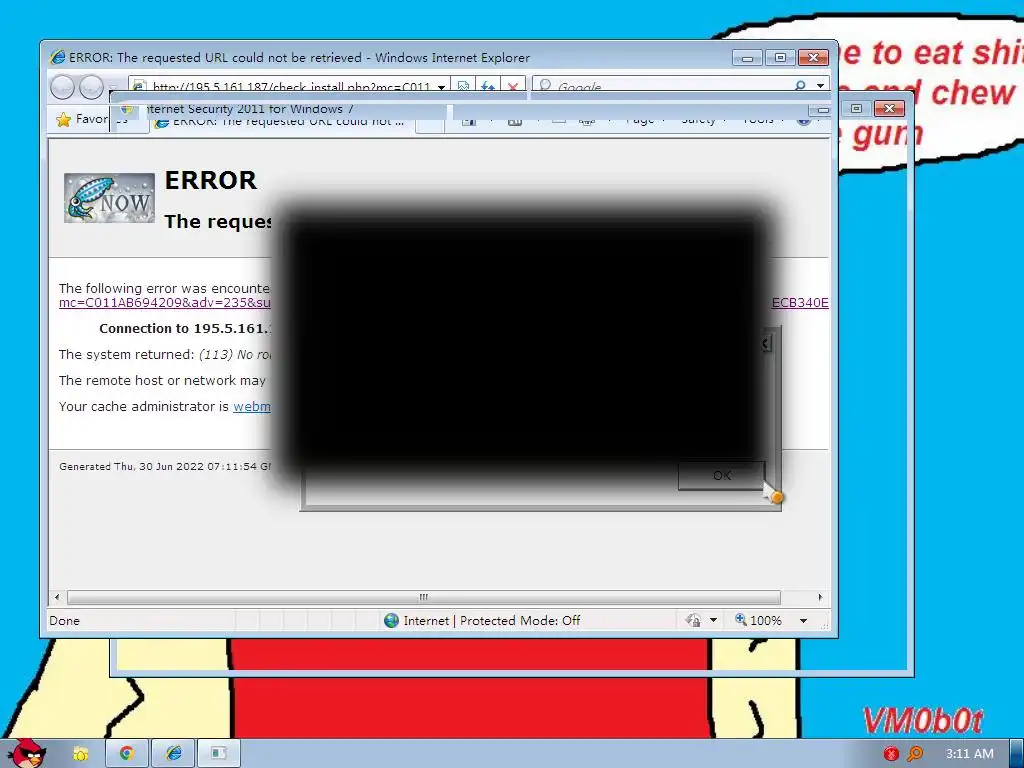Click the Squid NOW logo image
This screenshot has height=768, width=1024.
(109, 198)
